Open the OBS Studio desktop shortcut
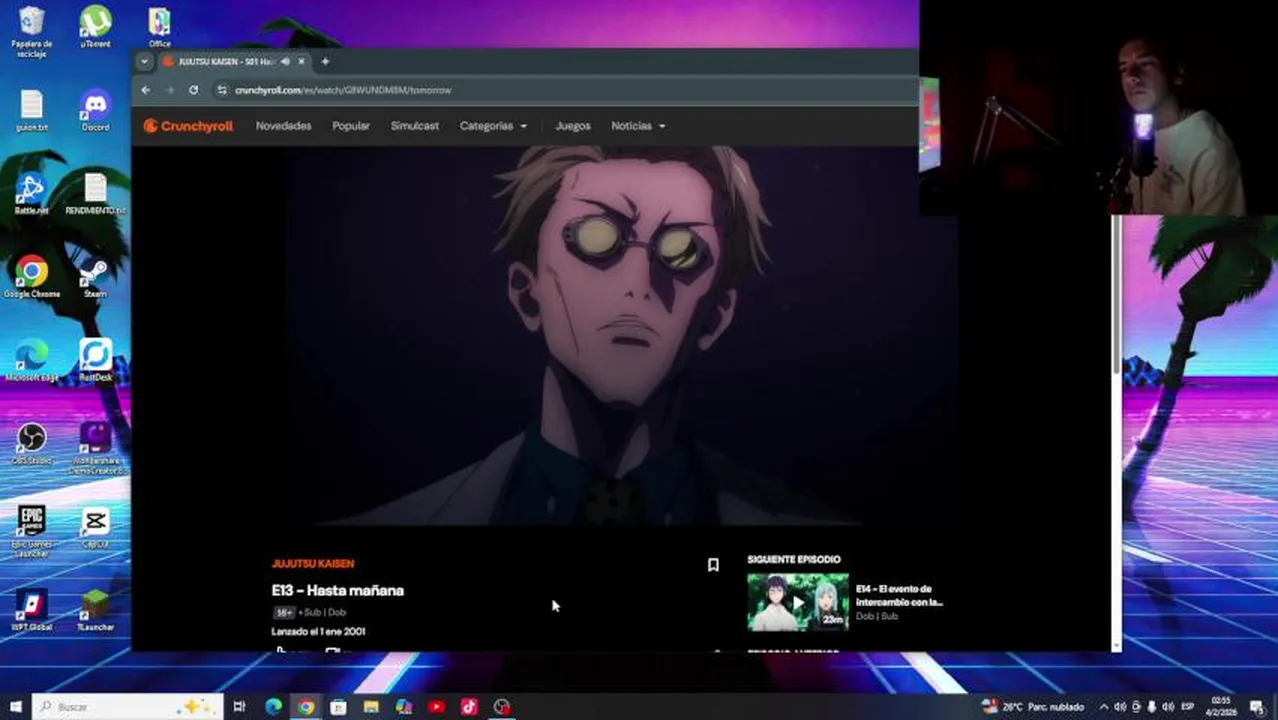The image size is (1278, 720). [32, 444]
